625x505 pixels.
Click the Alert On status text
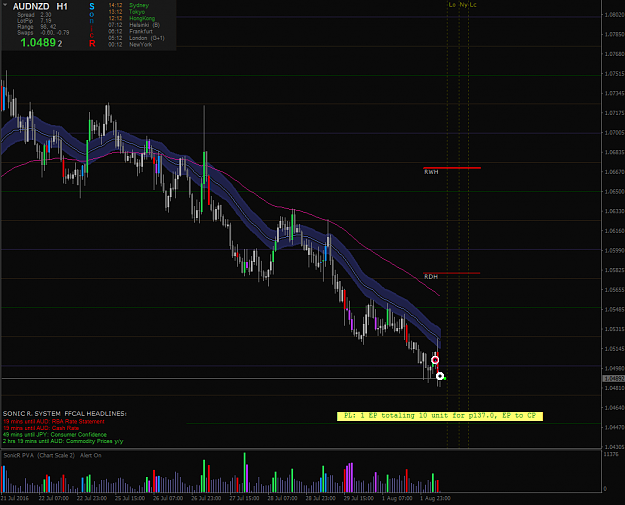click(91, 455)
